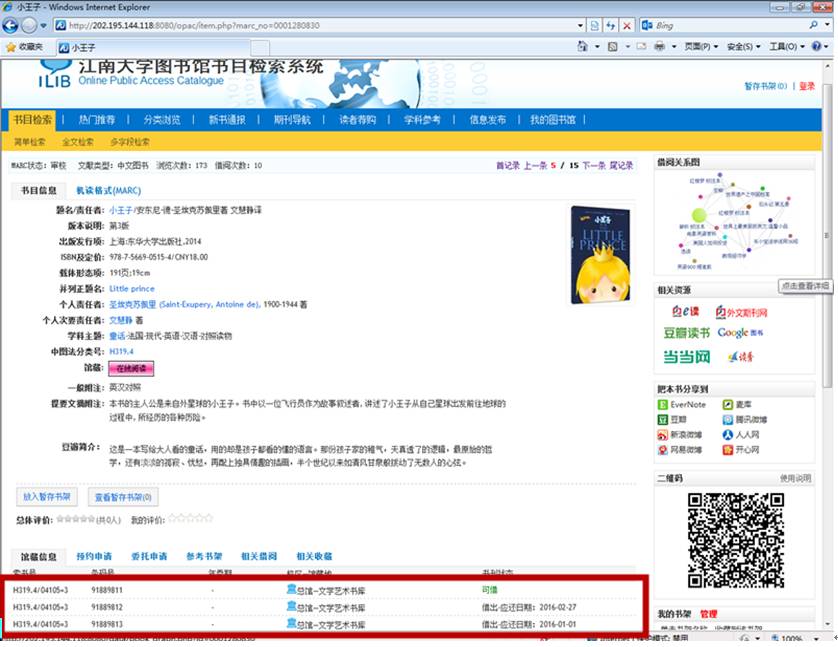Click the Google 图书 logo
The width and height of the screenshot is (838, 647).
click(740, 333)
